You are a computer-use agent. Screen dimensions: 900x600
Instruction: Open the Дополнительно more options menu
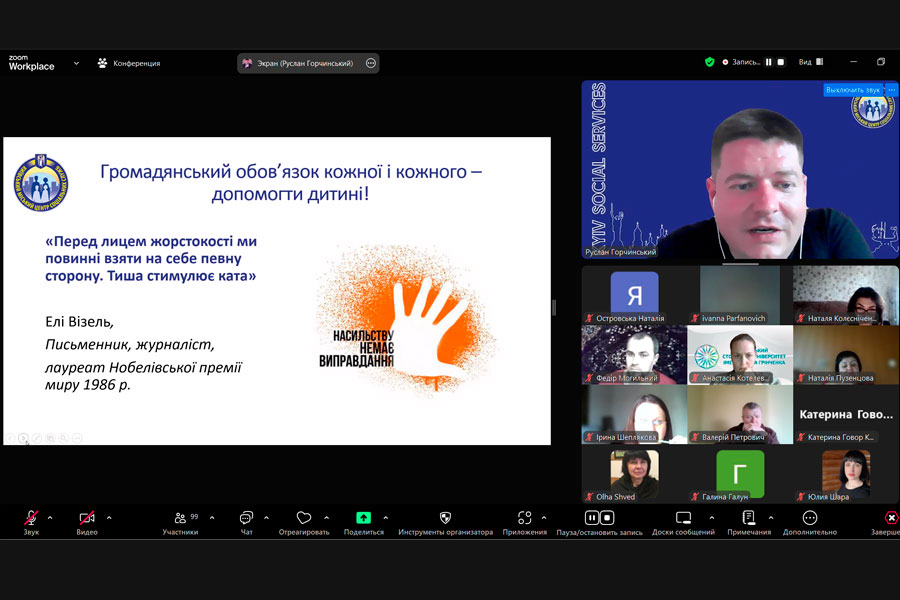click(x=810, y=522)
